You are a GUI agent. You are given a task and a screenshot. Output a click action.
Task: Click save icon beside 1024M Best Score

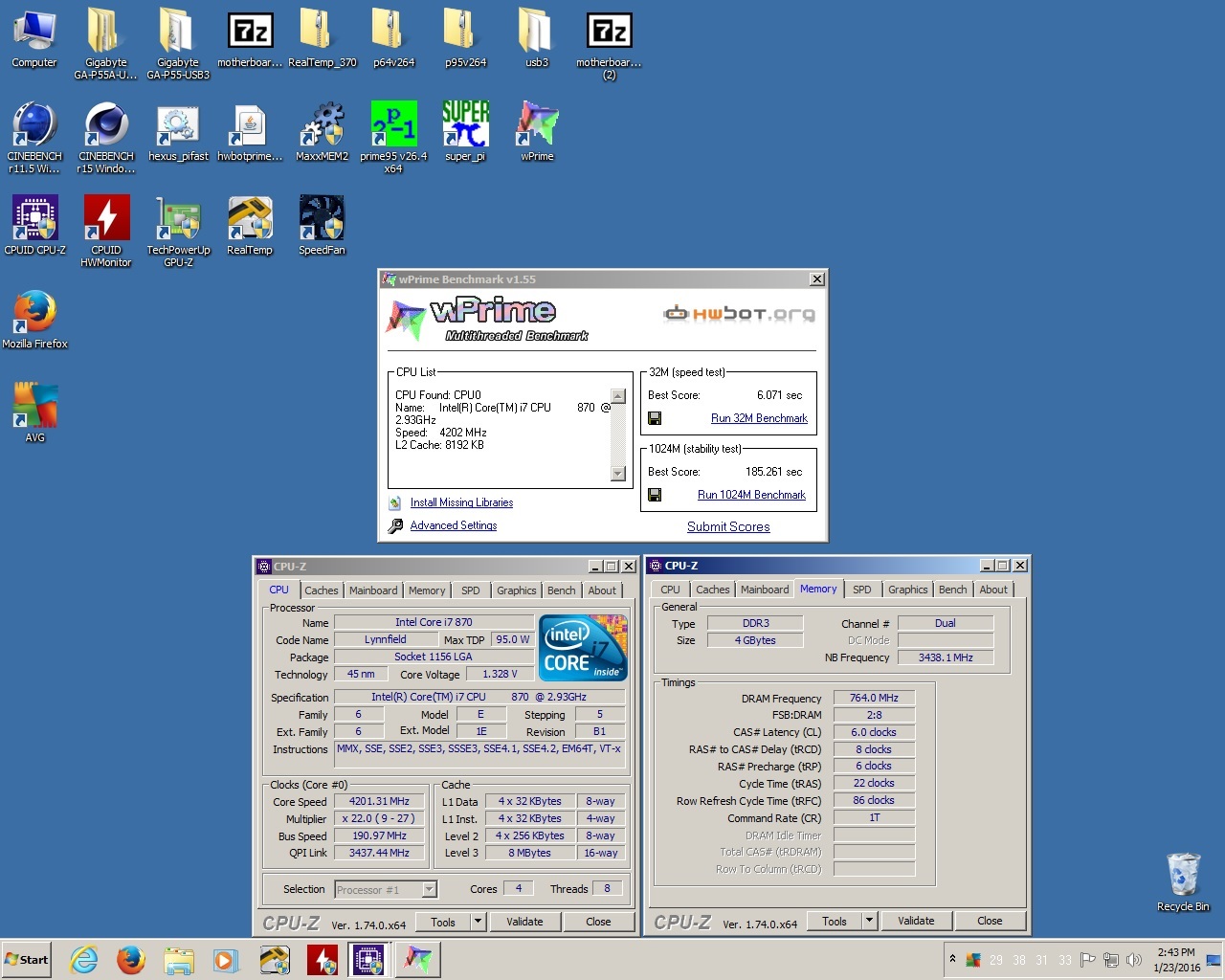pos(655,495)
